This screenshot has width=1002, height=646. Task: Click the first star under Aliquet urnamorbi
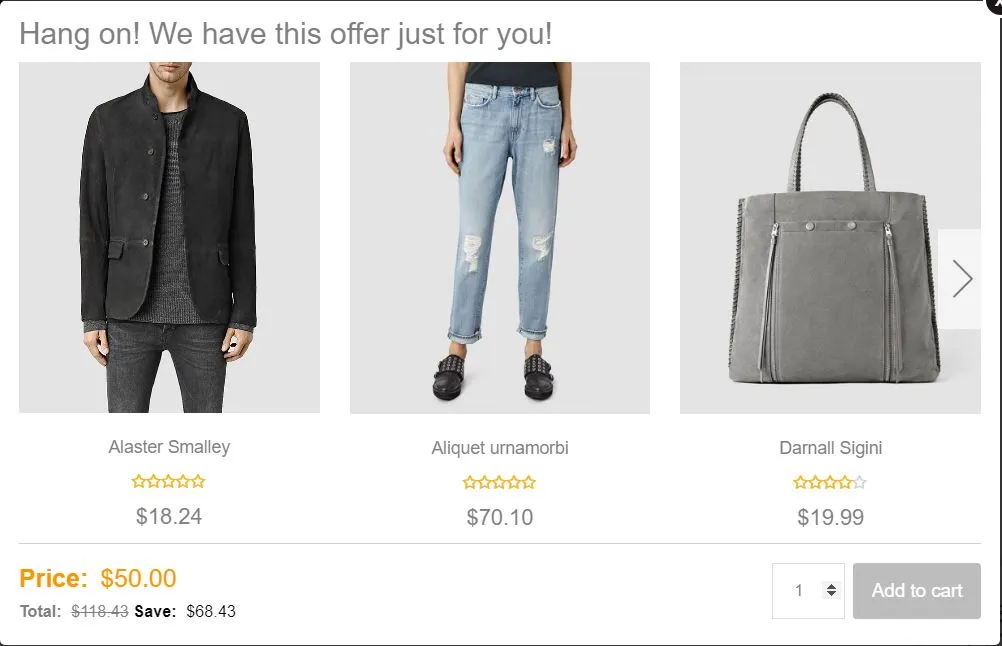[x=472, y=481]
